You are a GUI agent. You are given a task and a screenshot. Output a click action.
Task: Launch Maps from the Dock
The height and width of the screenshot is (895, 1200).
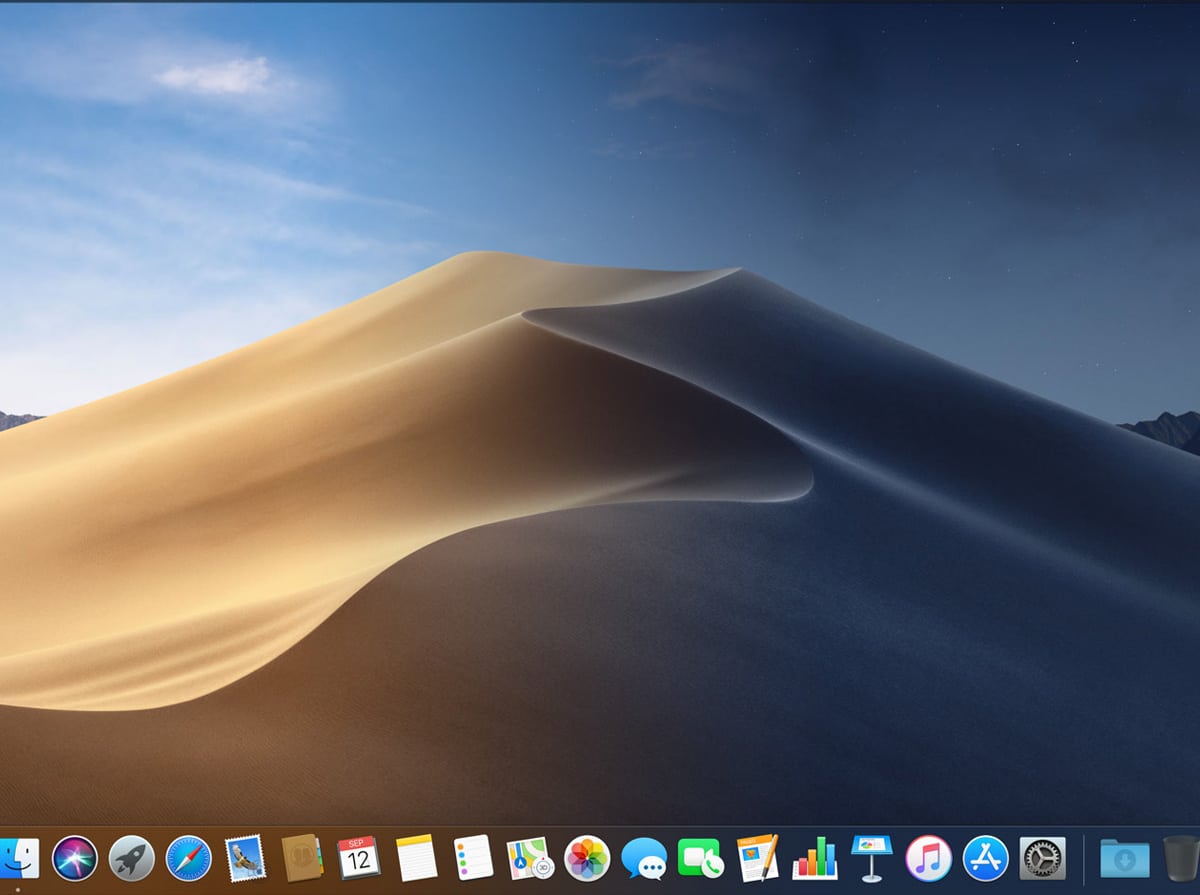click(530, 858)
